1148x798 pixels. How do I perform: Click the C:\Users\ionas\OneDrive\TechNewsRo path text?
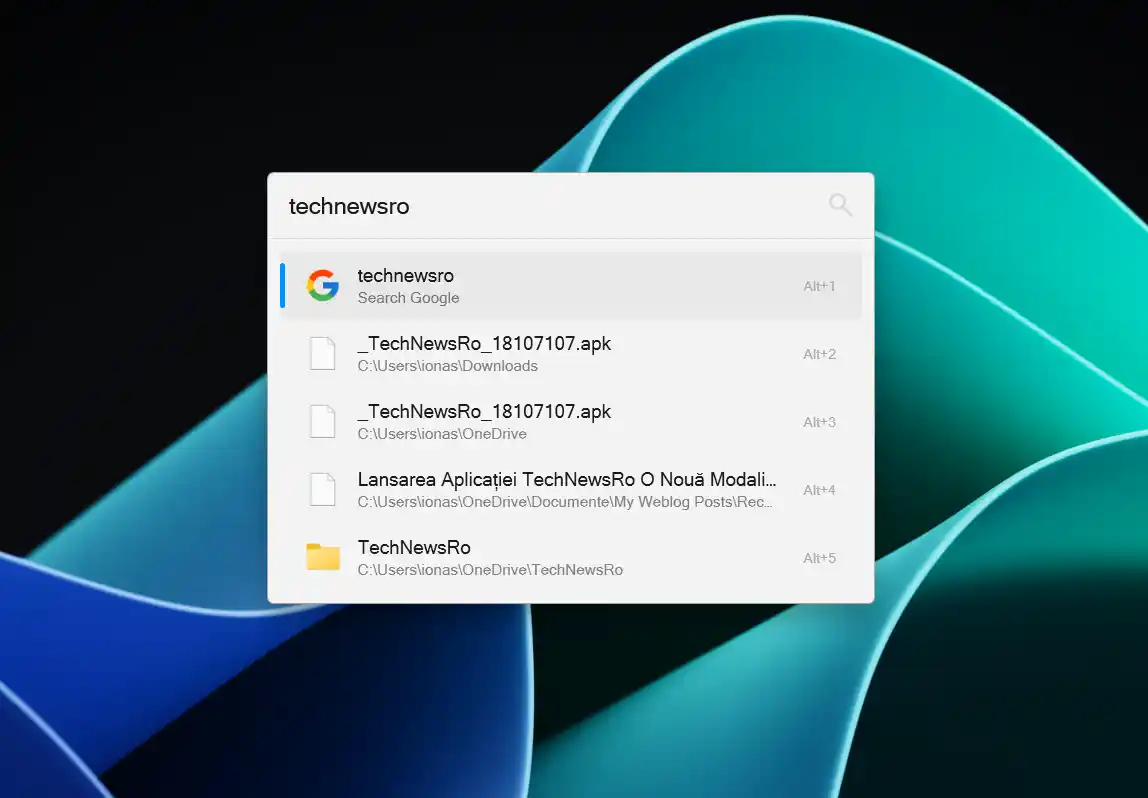coord(490,570)
